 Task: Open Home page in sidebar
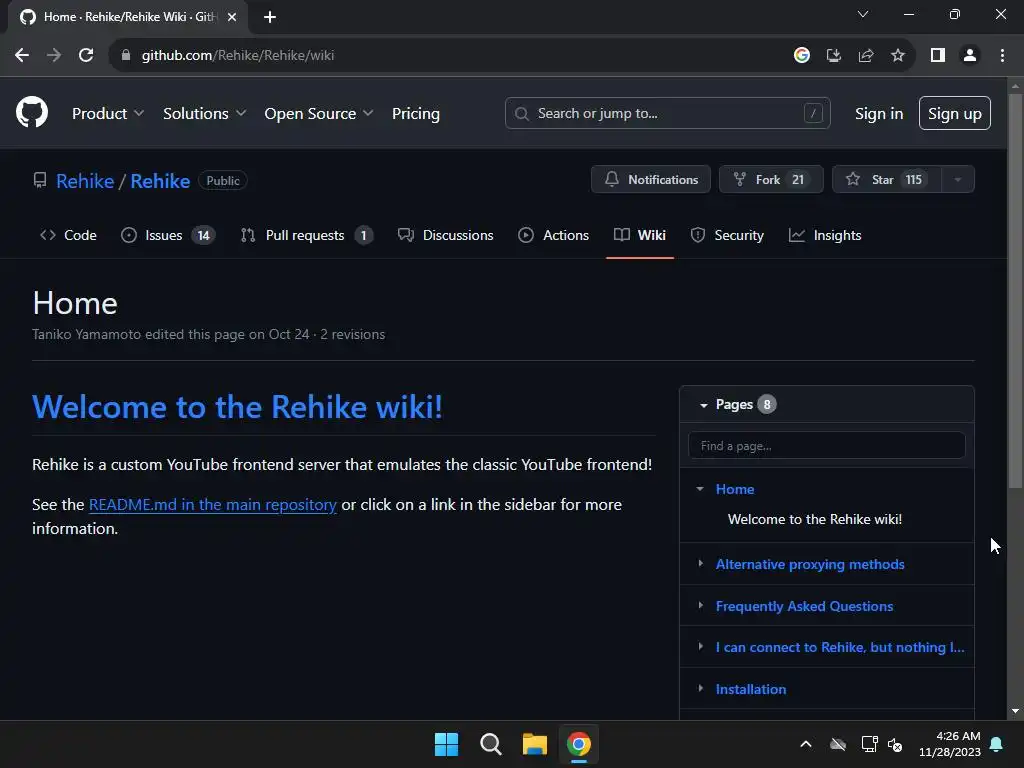(x=735, y=489)
